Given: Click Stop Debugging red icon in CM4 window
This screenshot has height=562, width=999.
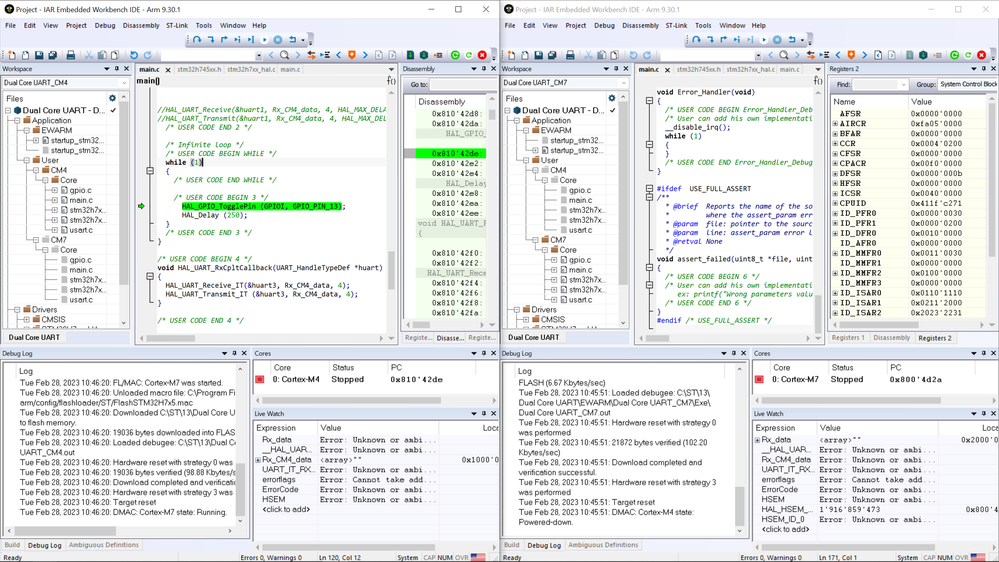Looking at the screenshot, I should pyautogui.click(x=482, y=55).
